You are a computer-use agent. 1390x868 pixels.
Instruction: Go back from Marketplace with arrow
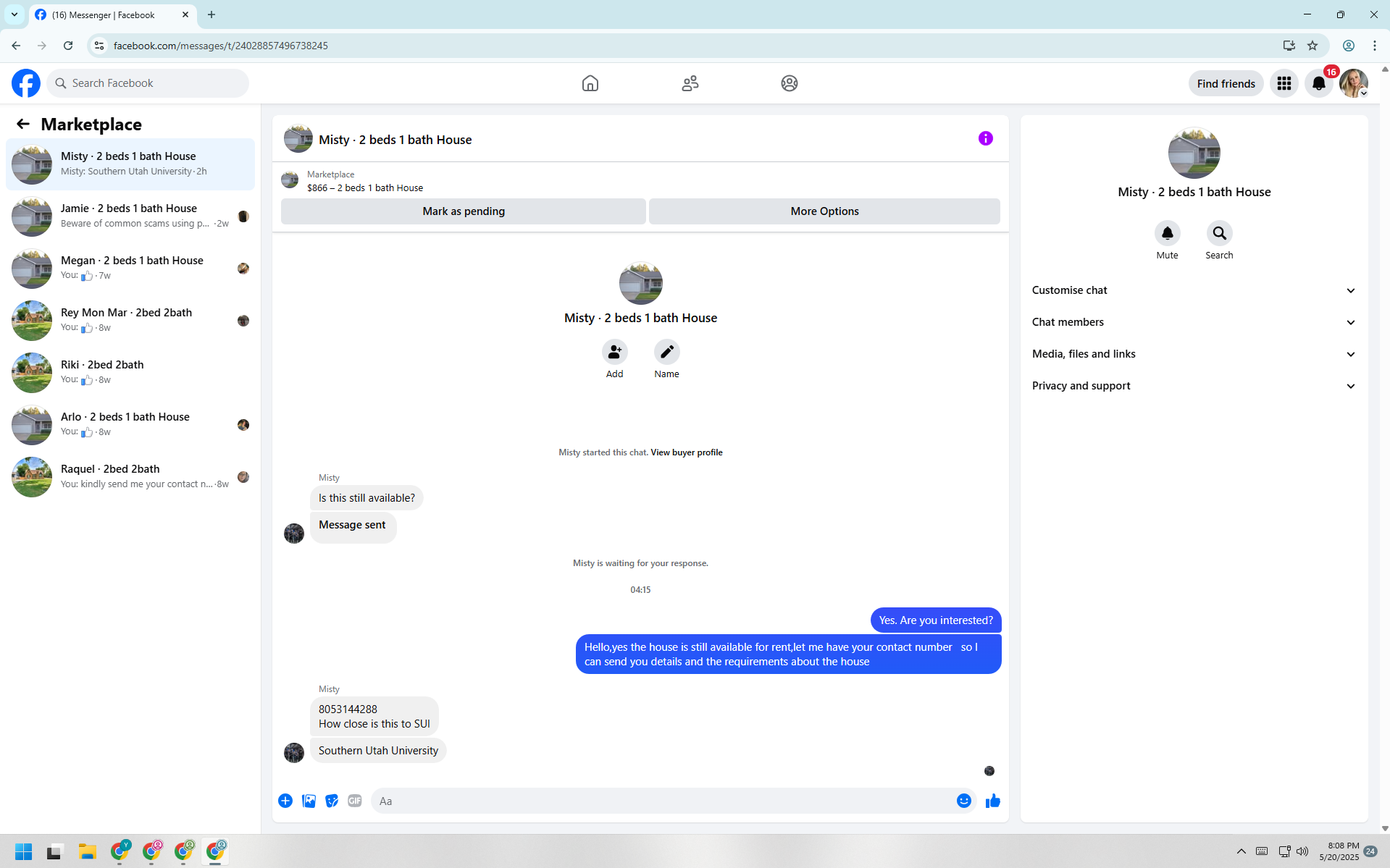pyautogui.click(x=23, y=124)
